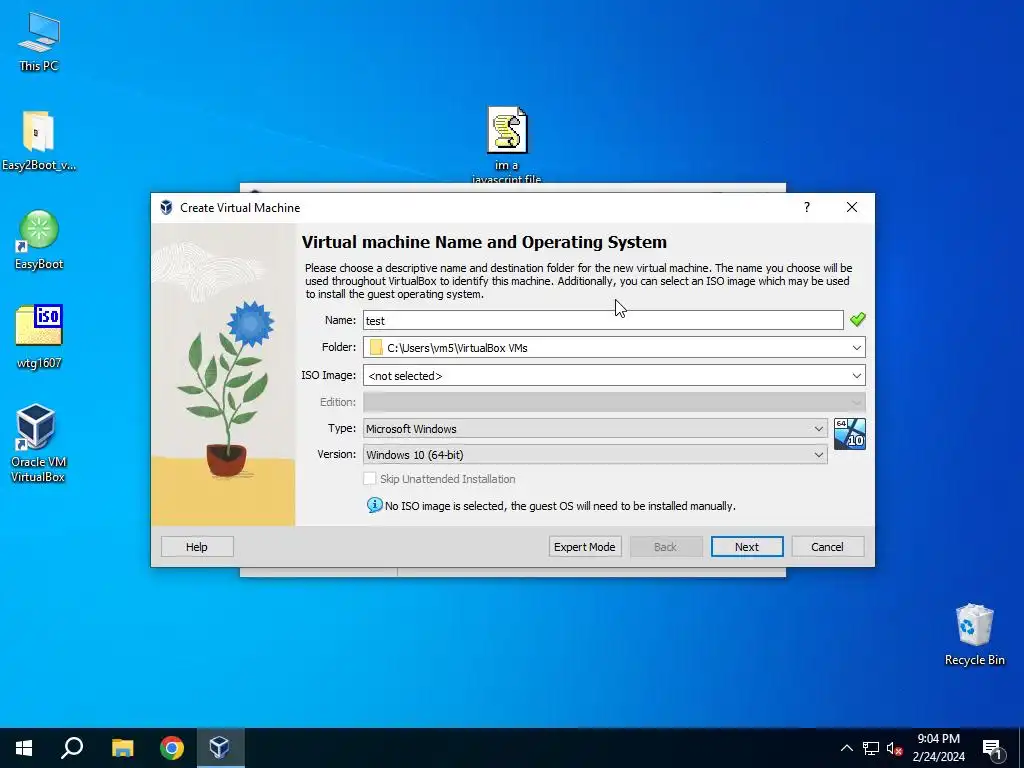Open taskbar Search
Screen dimensions: 1024x768
pos(72,748)
